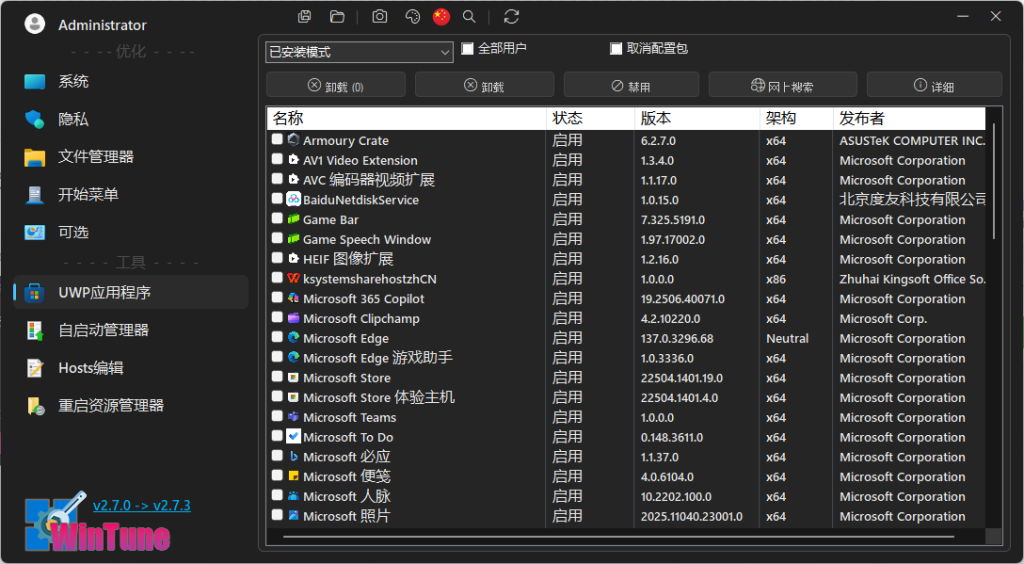Click the WinTune logo in the sidebar

(97, 524)
